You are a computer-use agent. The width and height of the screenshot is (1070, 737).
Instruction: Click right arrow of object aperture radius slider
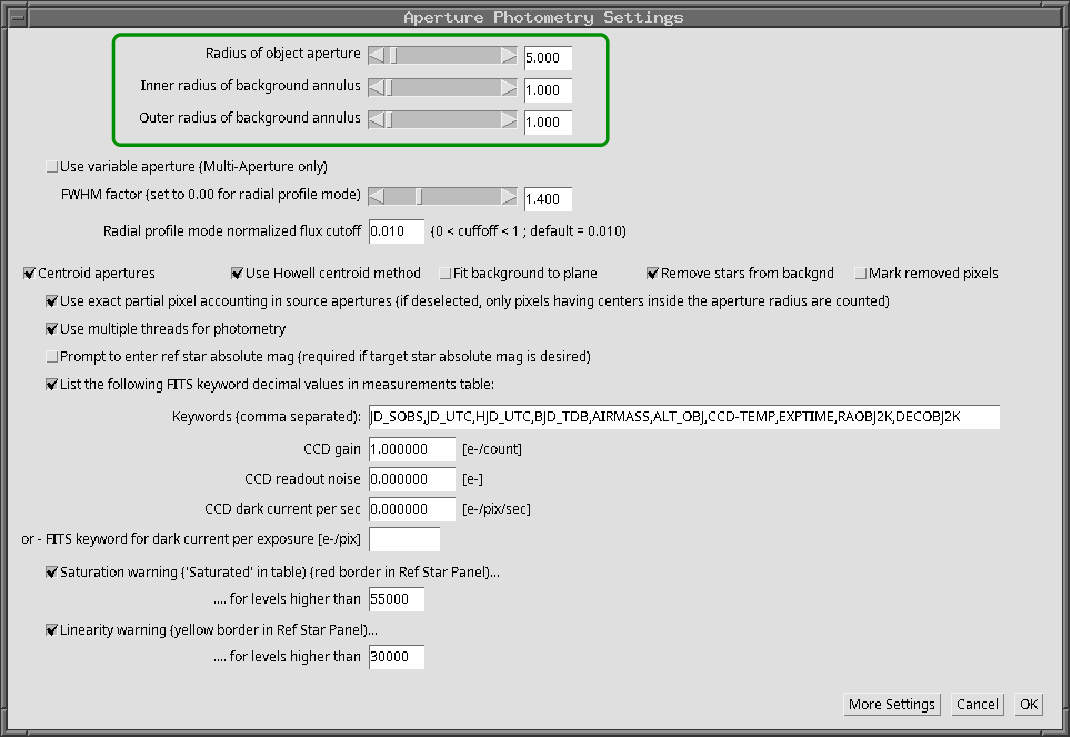point(509,56)
